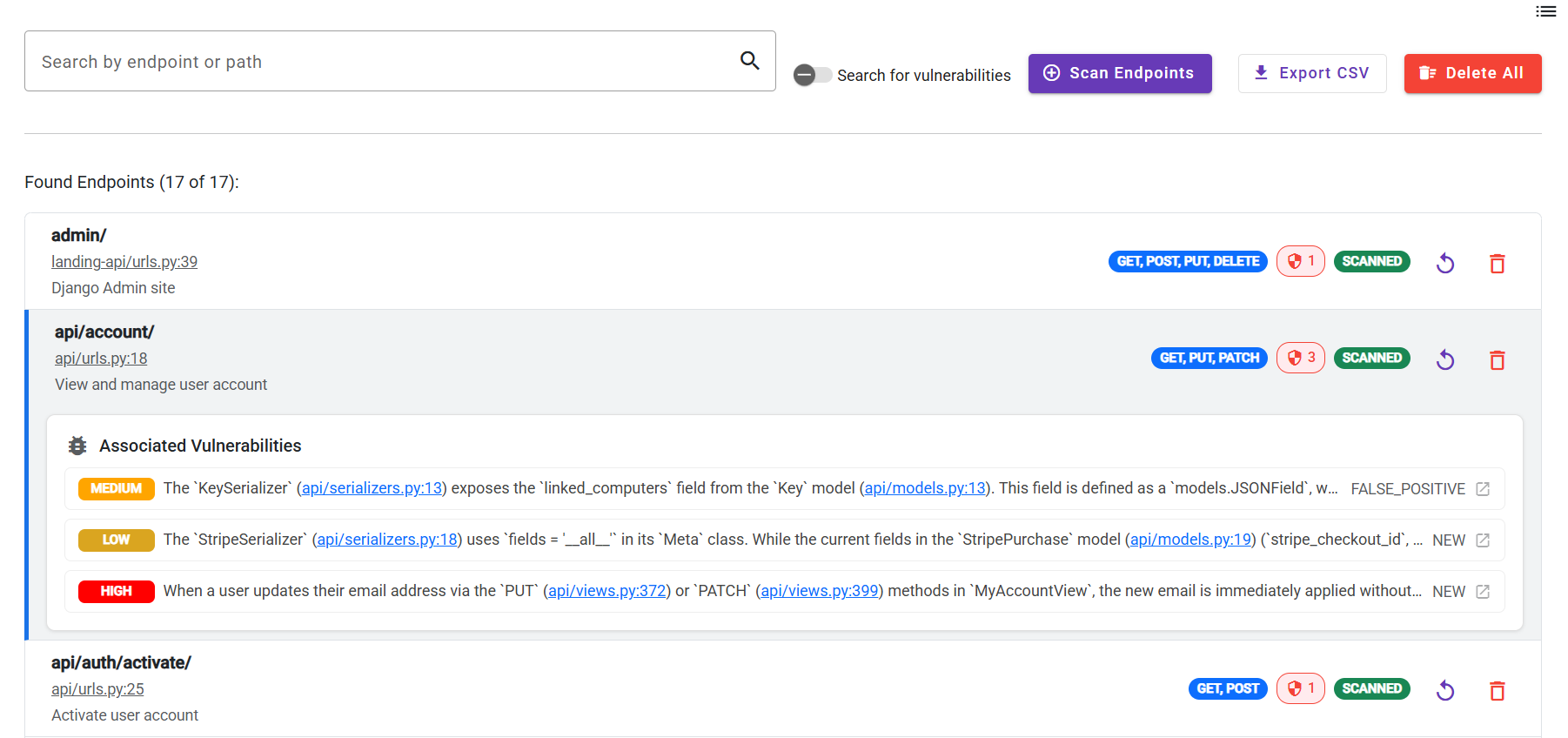This screenshot has width=1568, height=738.
Task: Delete the admin/ endpoint
Action: point(1497,263)
